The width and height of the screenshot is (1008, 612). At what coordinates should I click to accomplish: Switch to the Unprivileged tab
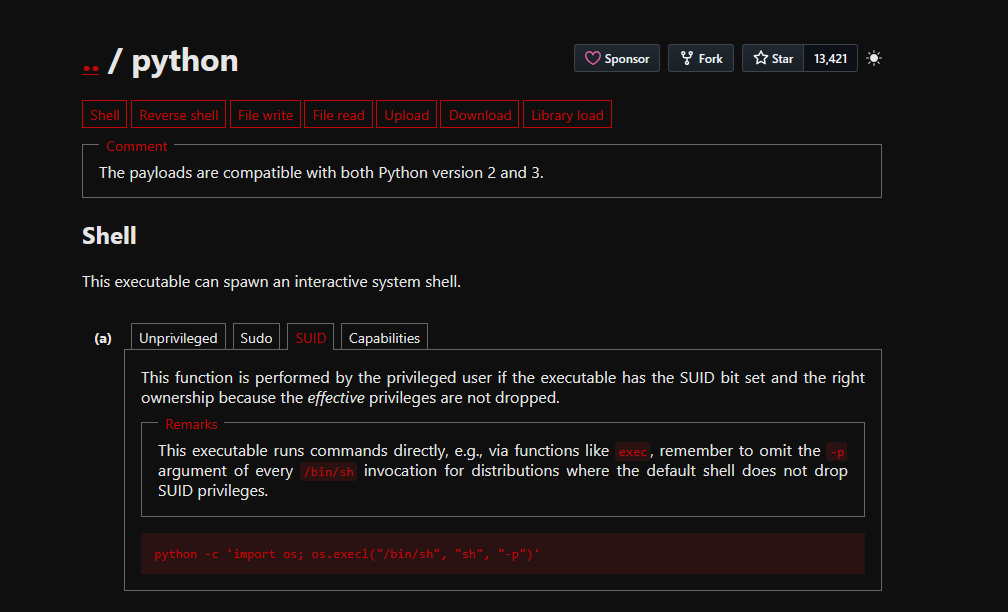pos(178,337)
